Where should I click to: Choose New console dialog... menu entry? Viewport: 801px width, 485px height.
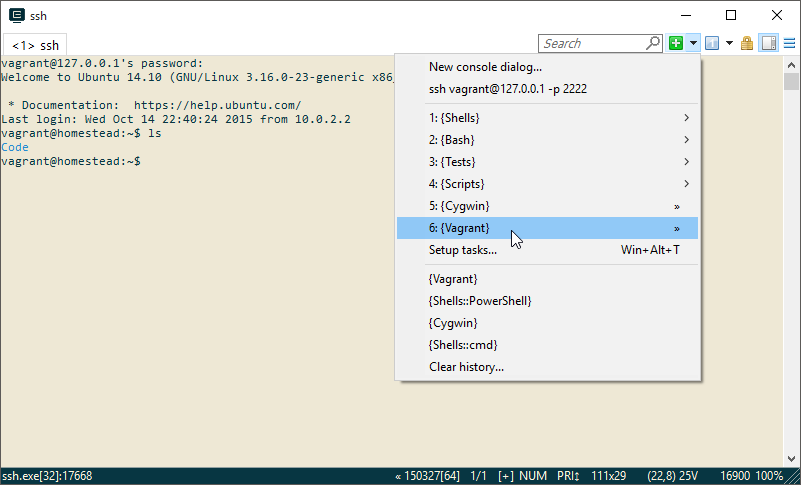point(485,67)
